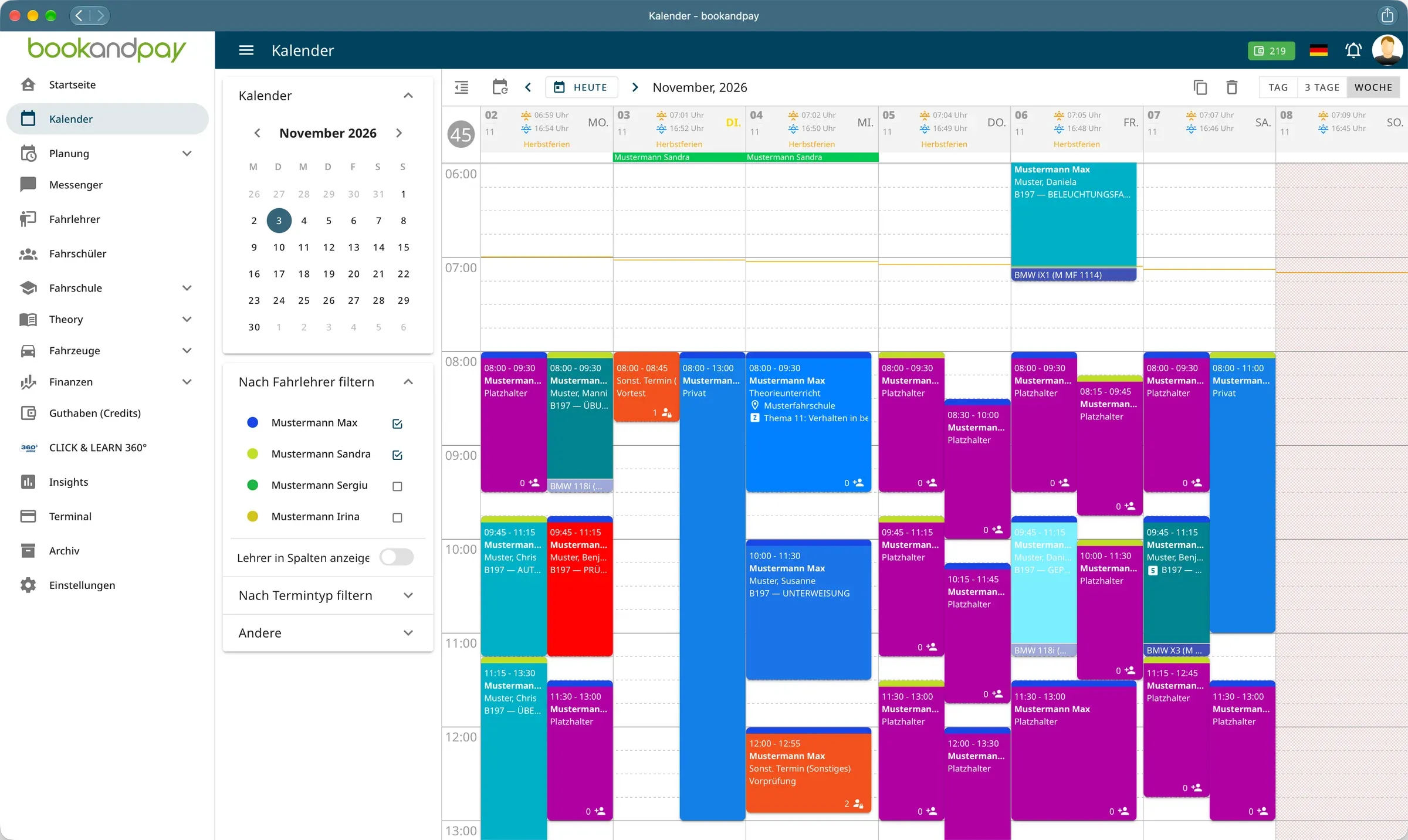This screenshot has width=1408, height=840.
Task: Check Mustermann Irina instructor filter
Action: point(397,517)
